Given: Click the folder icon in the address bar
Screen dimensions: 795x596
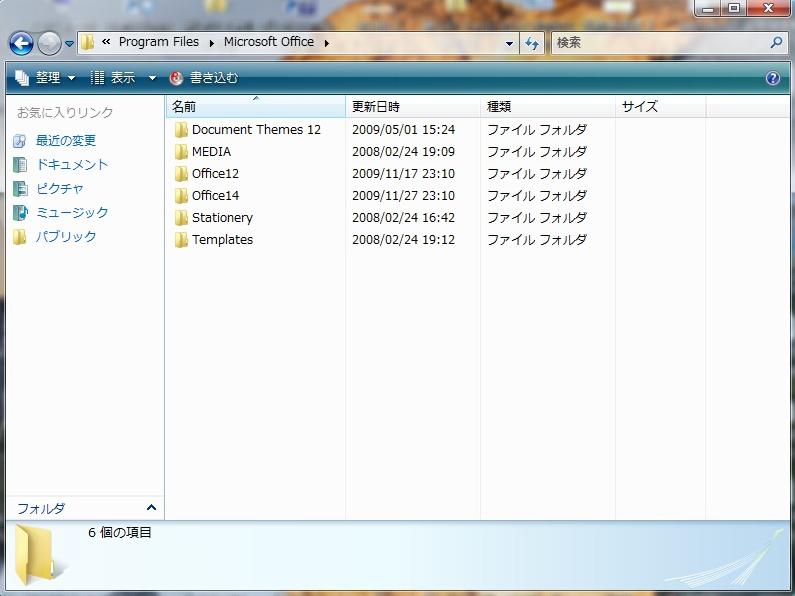Looking at the screenshot, I should (87, 43).
